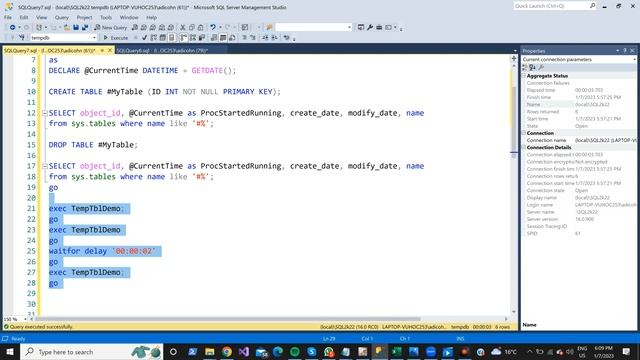Click the Cut scissors icon

(183, 27)
